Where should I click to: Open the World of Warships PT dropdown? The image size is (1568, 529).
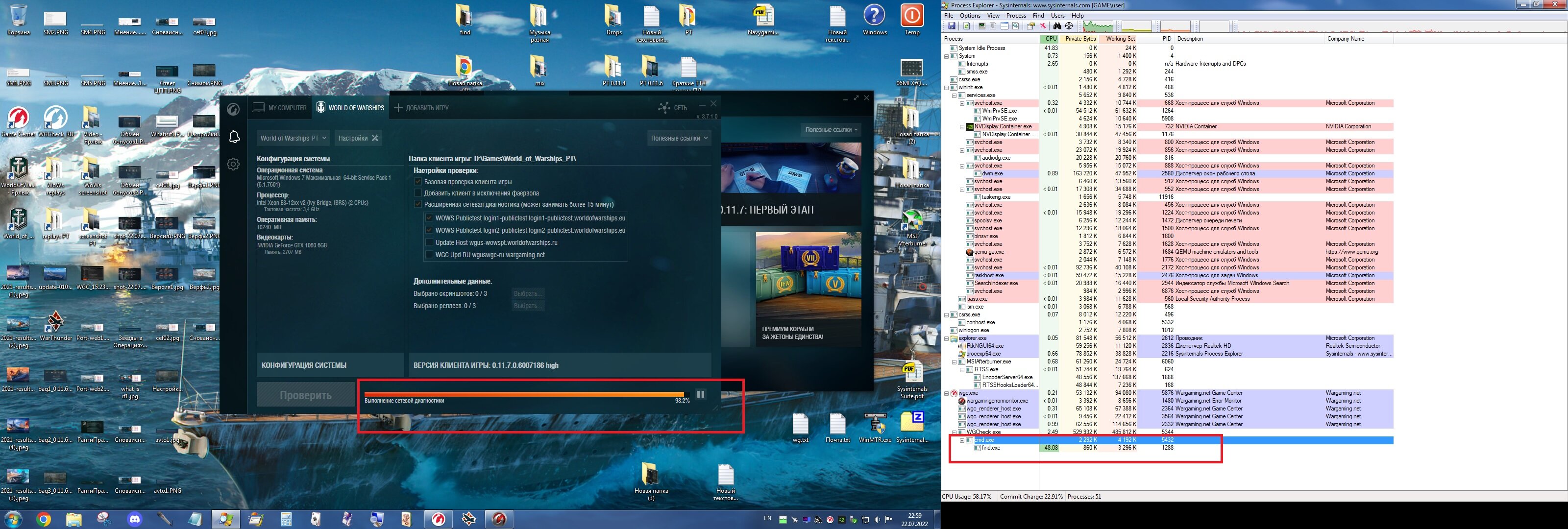click(x=294, y=138)
